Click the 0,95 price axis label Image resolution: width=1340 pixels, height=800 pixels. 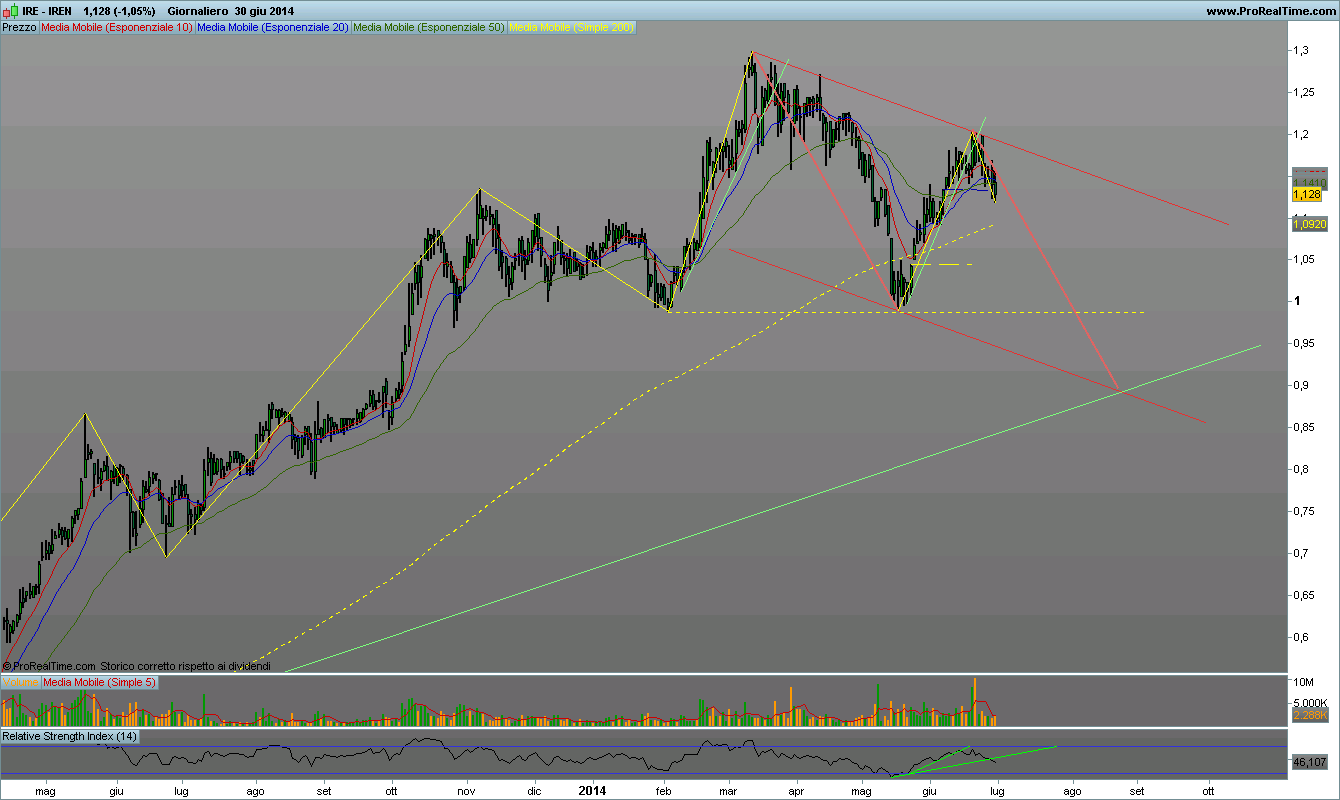click(1303, 343)
